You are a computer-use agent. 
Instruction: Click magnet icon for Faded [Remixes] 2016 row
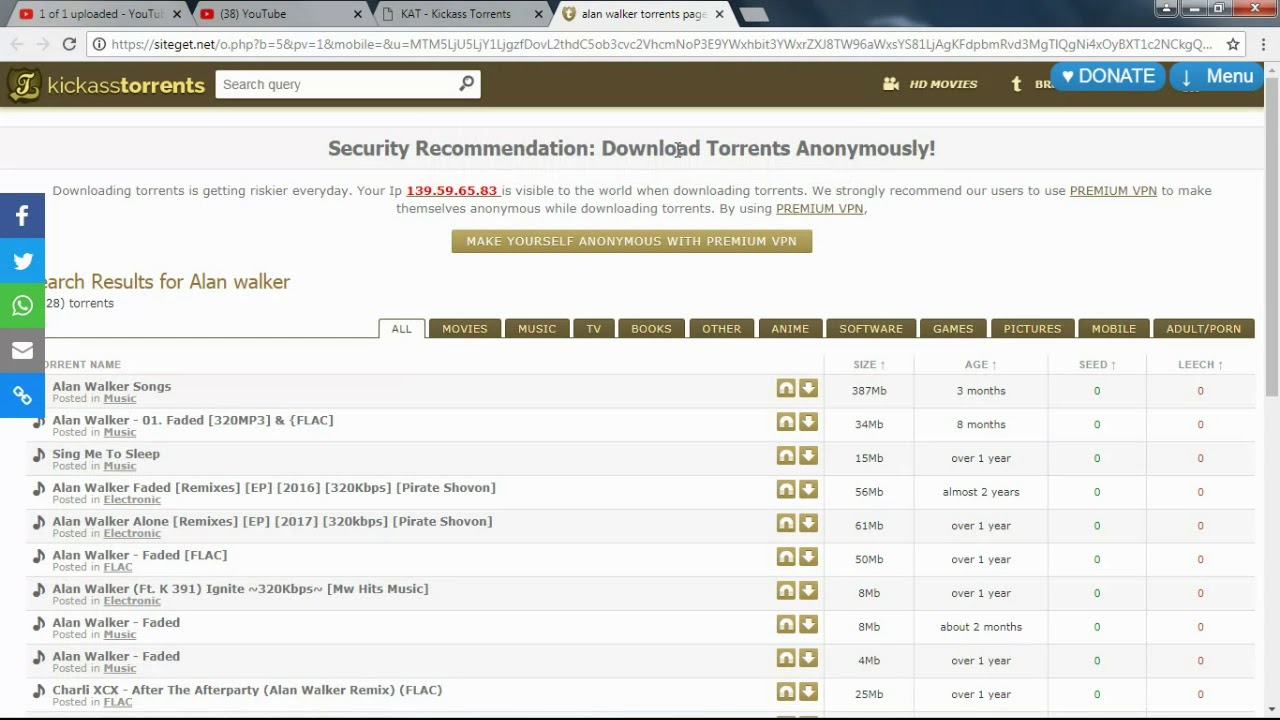click(786, 490)
